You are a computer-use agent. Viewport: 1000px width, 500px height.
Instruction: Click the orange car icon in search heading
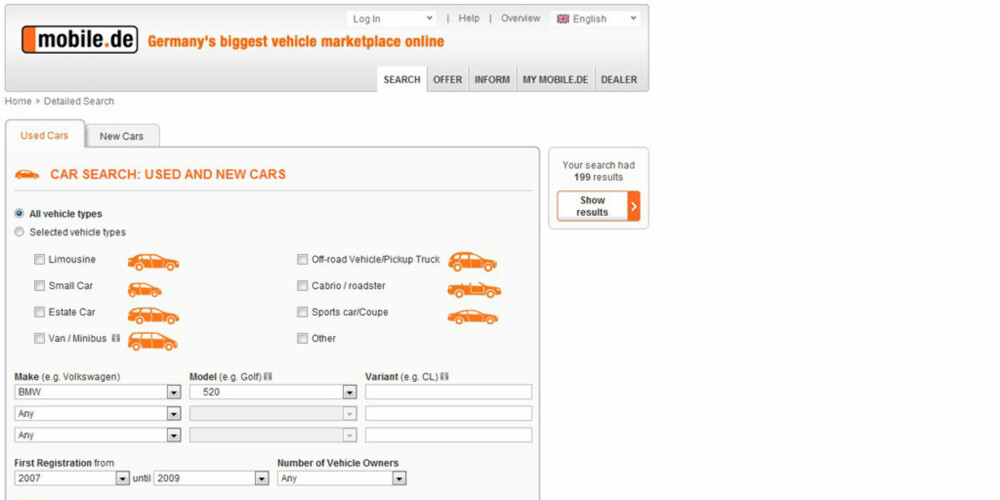click(27, 175)
